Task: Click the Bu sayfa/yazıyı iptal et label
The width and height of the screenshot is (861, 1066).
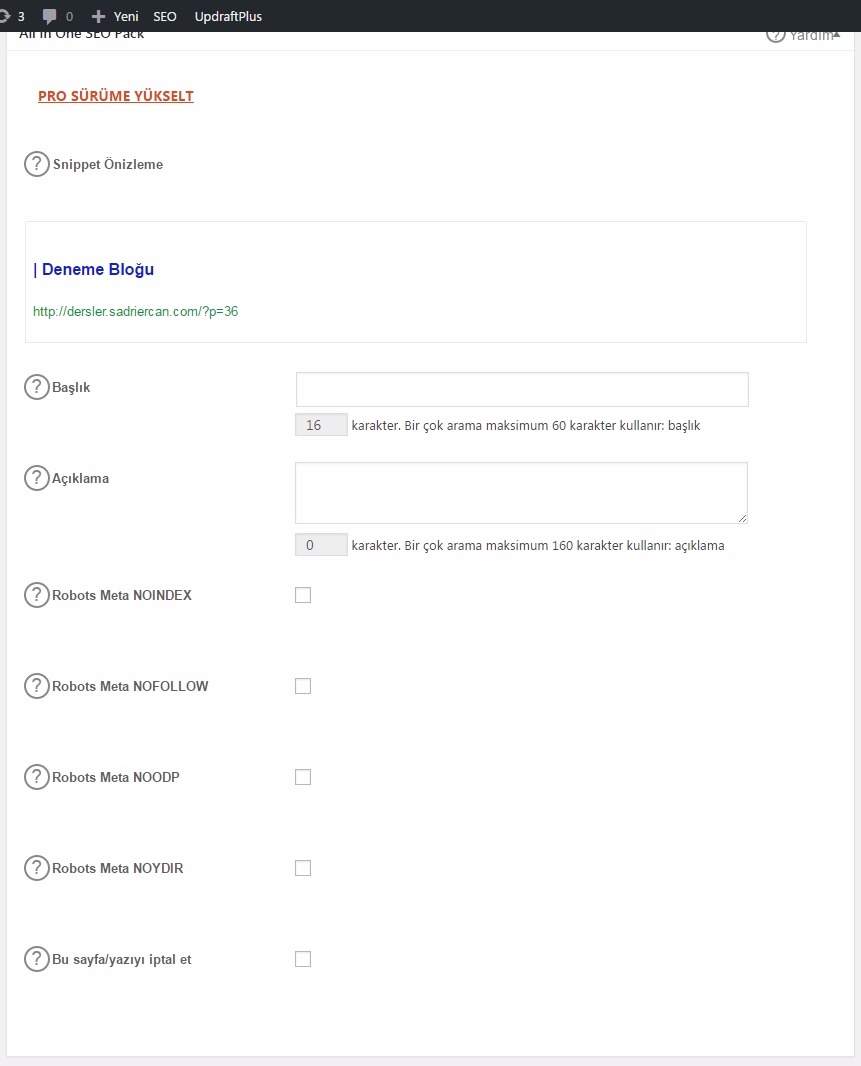Action: [122, 960]
